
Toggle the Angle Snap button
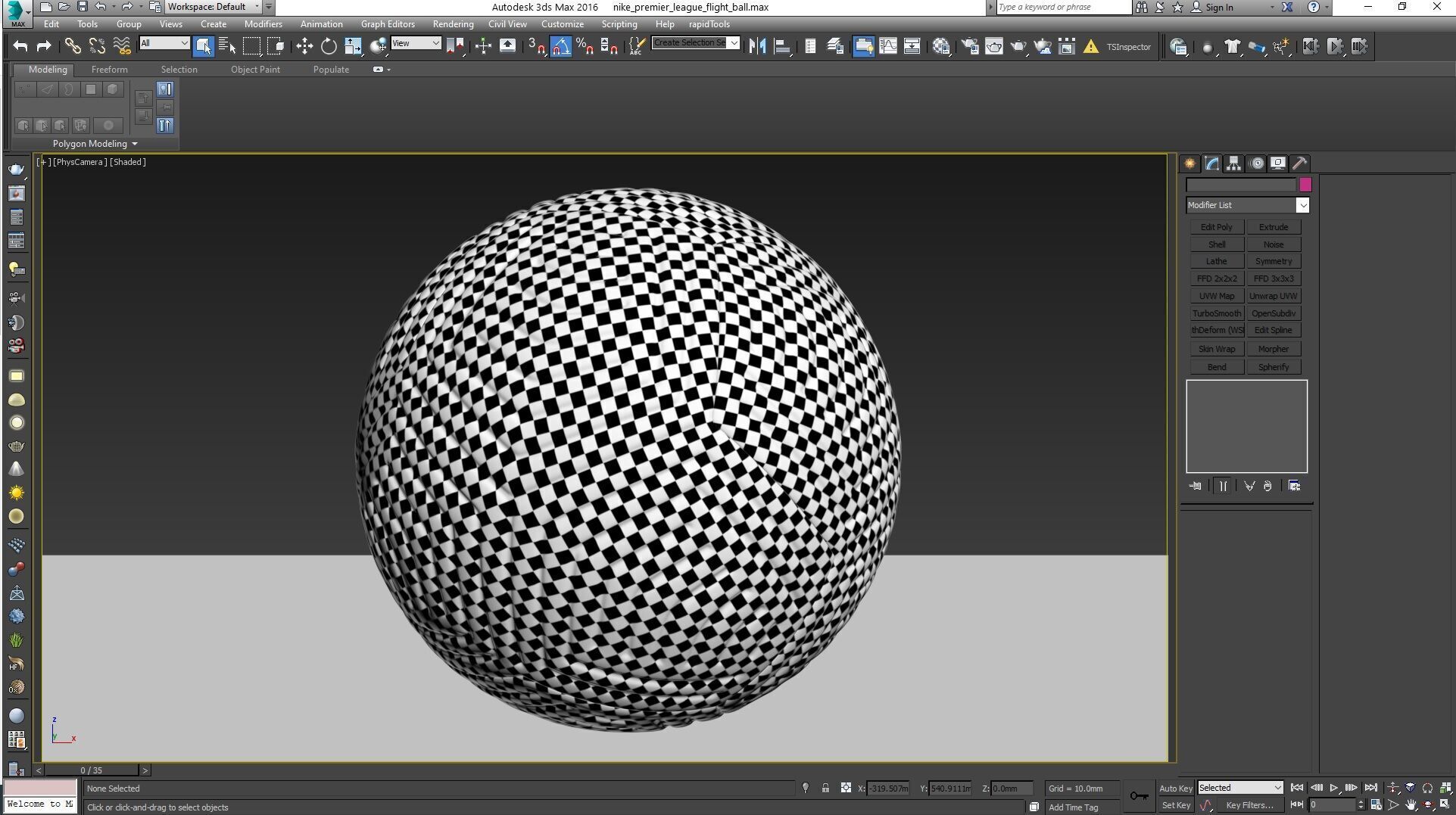tap(560, 46)
